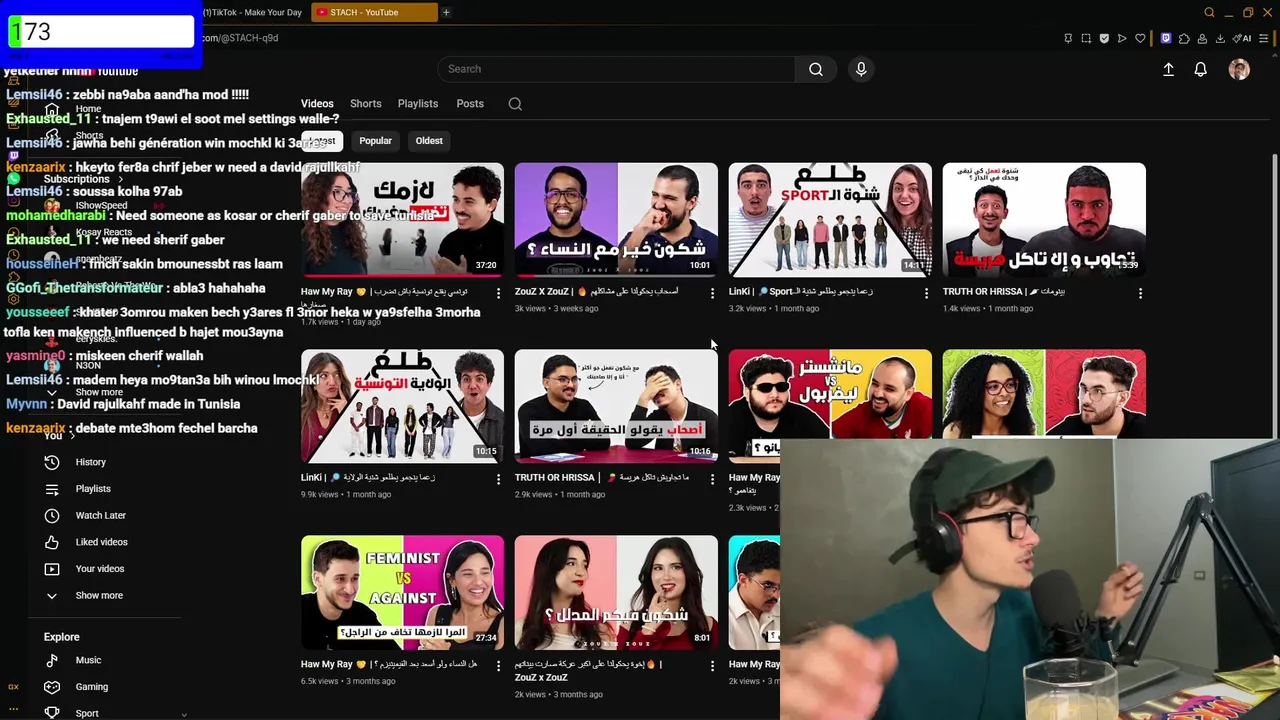Open the account avatar menu
Screen dimensions: 1280x720
click(x=1239, y=69)
